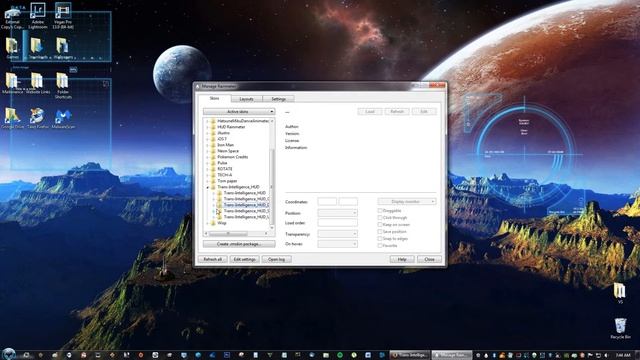640x360 pixels.
Task: Open the Adobe Lightroom desktop shortcut
Action: pyautogui.click(x=38, y=15)
